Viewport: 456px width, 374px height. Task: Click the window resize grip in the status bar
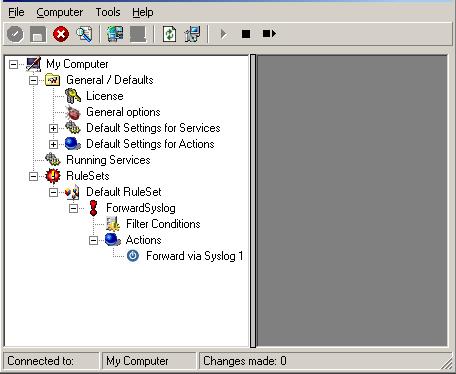click(447, 363)
